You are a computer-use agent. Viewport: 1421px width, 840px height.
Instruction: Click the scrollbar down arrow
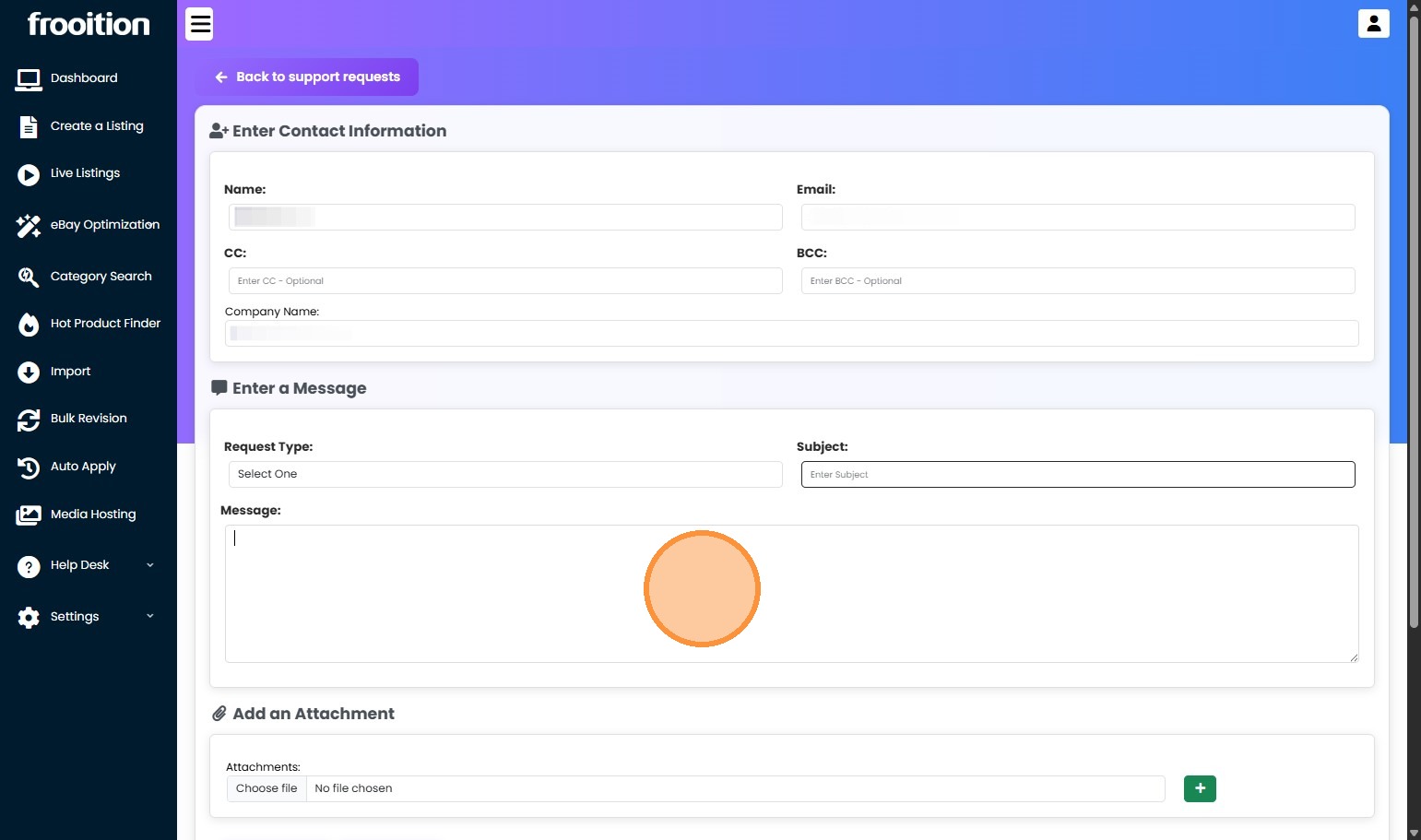(1414, 833)
